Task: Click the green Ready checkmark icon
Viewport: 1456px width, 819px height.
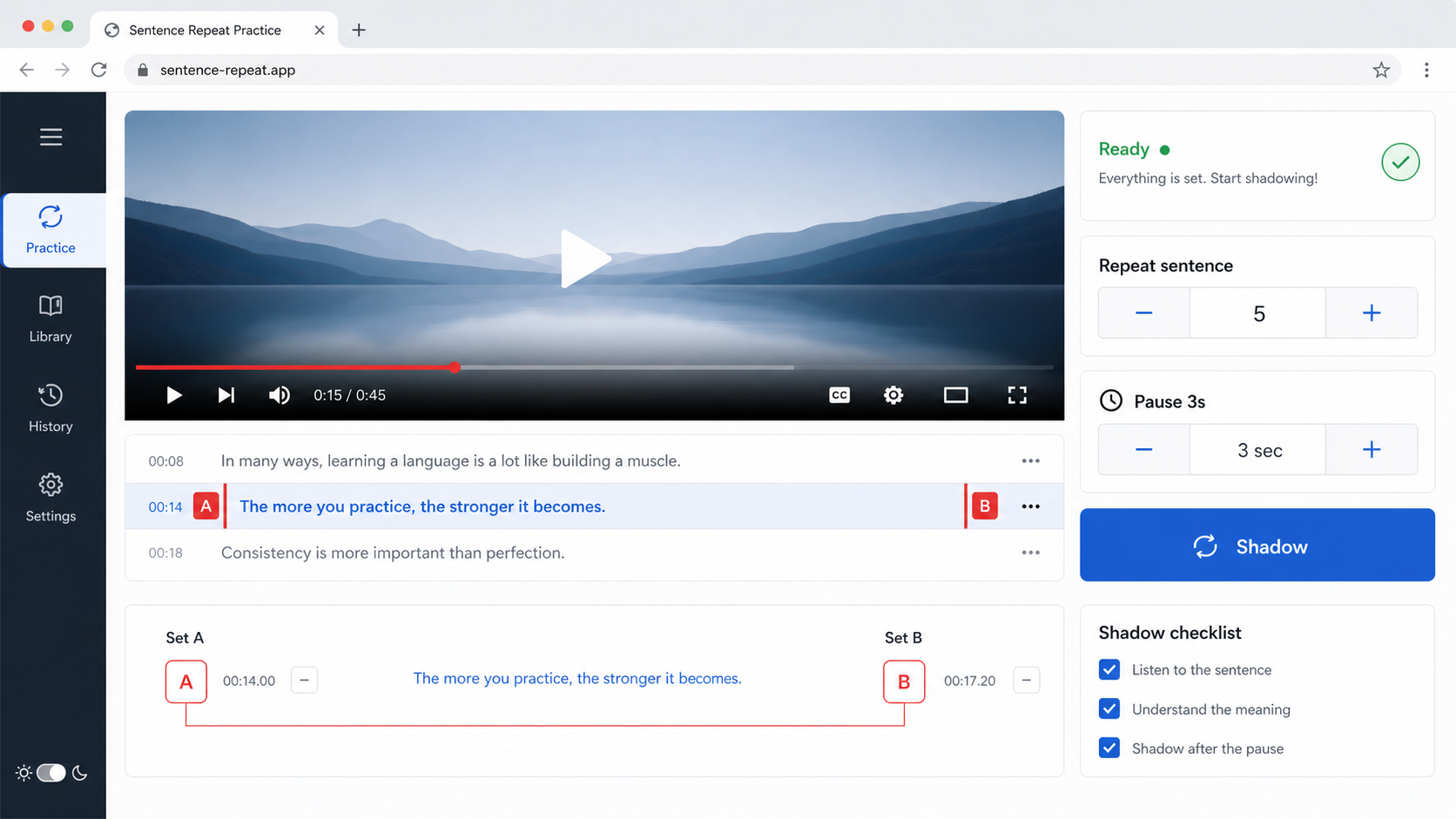Action: tap(1400, 162)
